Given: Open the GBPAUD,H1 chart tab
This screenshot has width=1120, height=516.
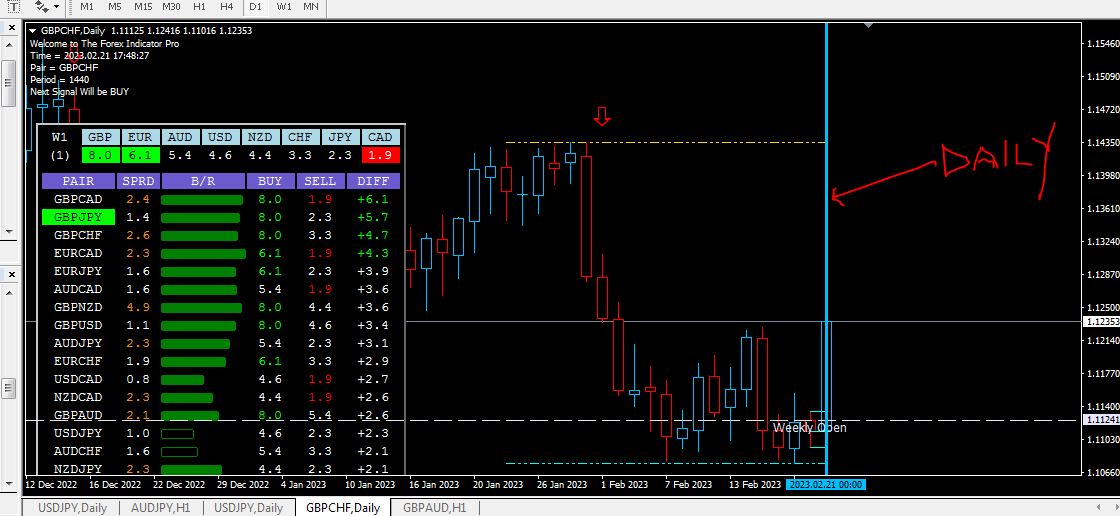Looking at the screenshot, I should (434, 507).
